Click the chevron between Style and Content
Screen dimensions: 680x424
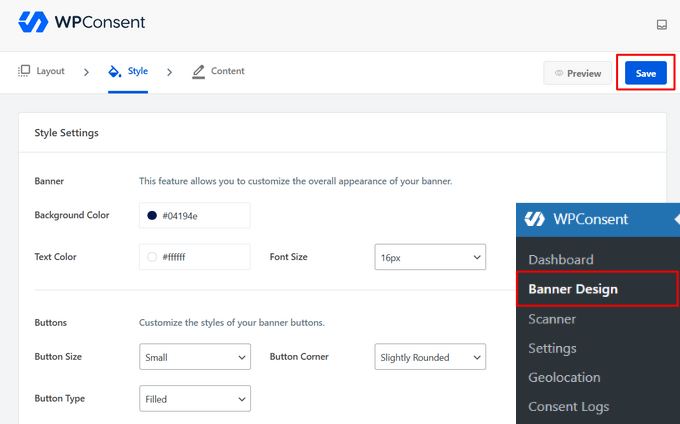[x=170, y=72]
